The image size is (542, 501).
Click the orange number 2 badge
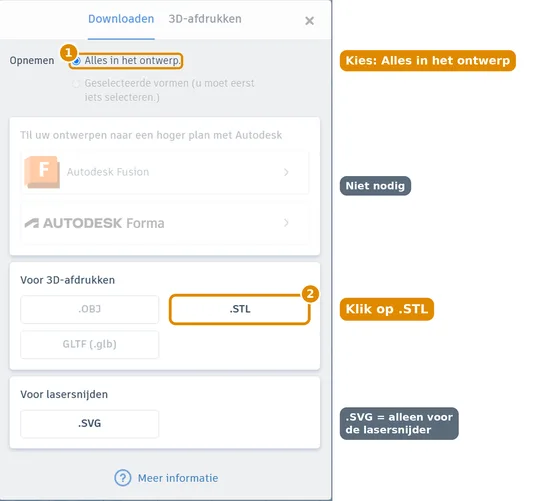(x=310, y=294)
